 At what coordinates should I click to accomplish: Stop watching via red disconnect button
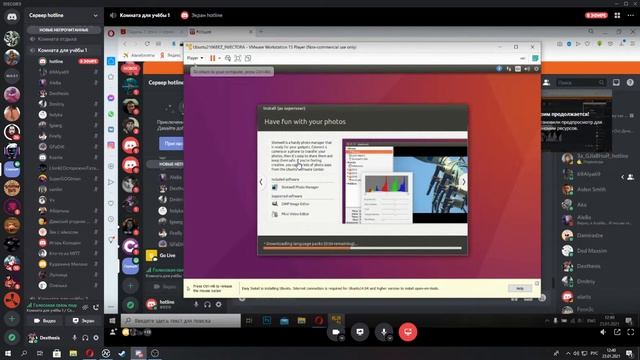click(x=408, y=332)
